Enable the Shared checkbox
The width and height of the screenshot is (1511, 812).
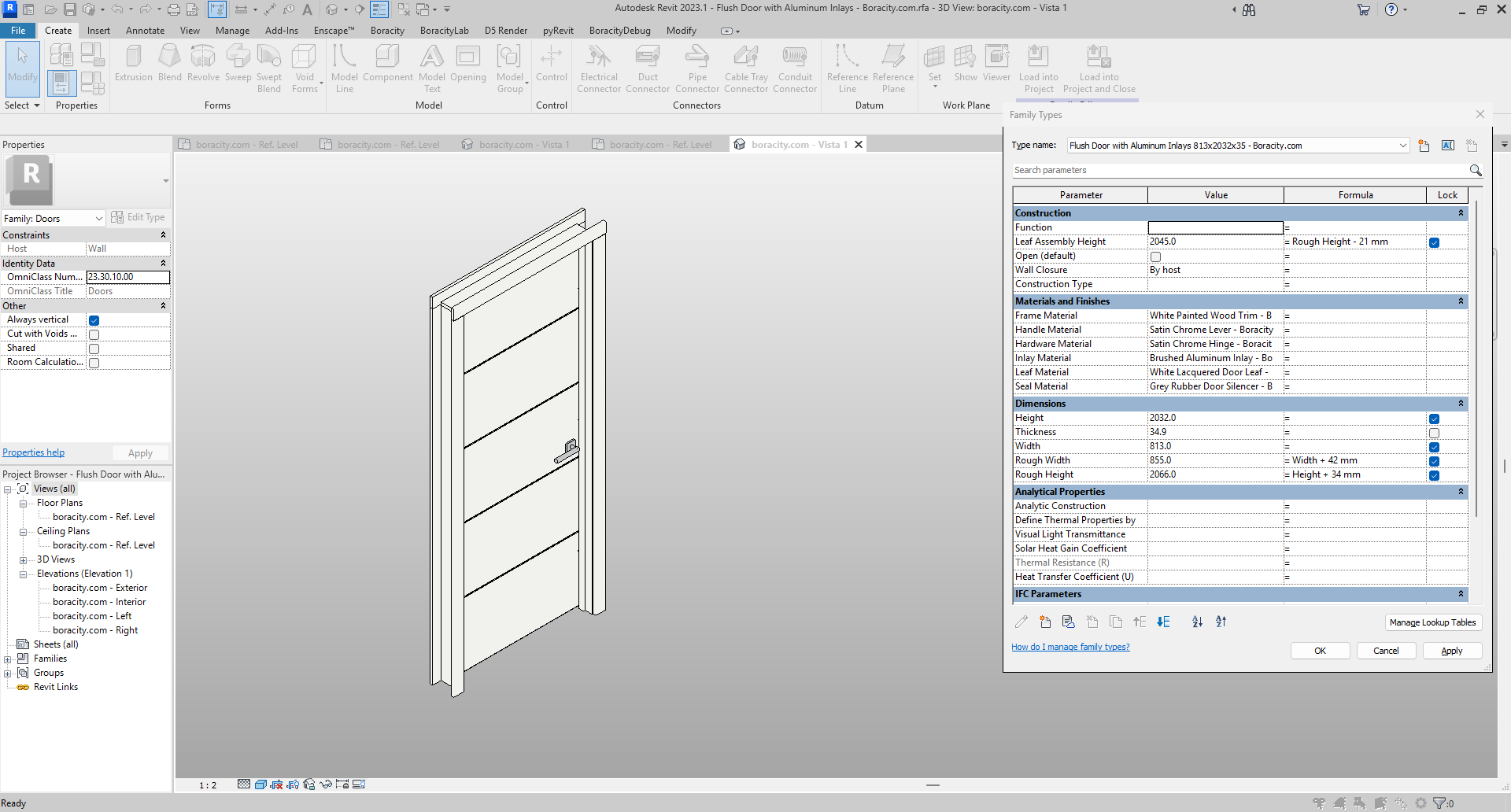pyautogui.click(x=94, y=349)
